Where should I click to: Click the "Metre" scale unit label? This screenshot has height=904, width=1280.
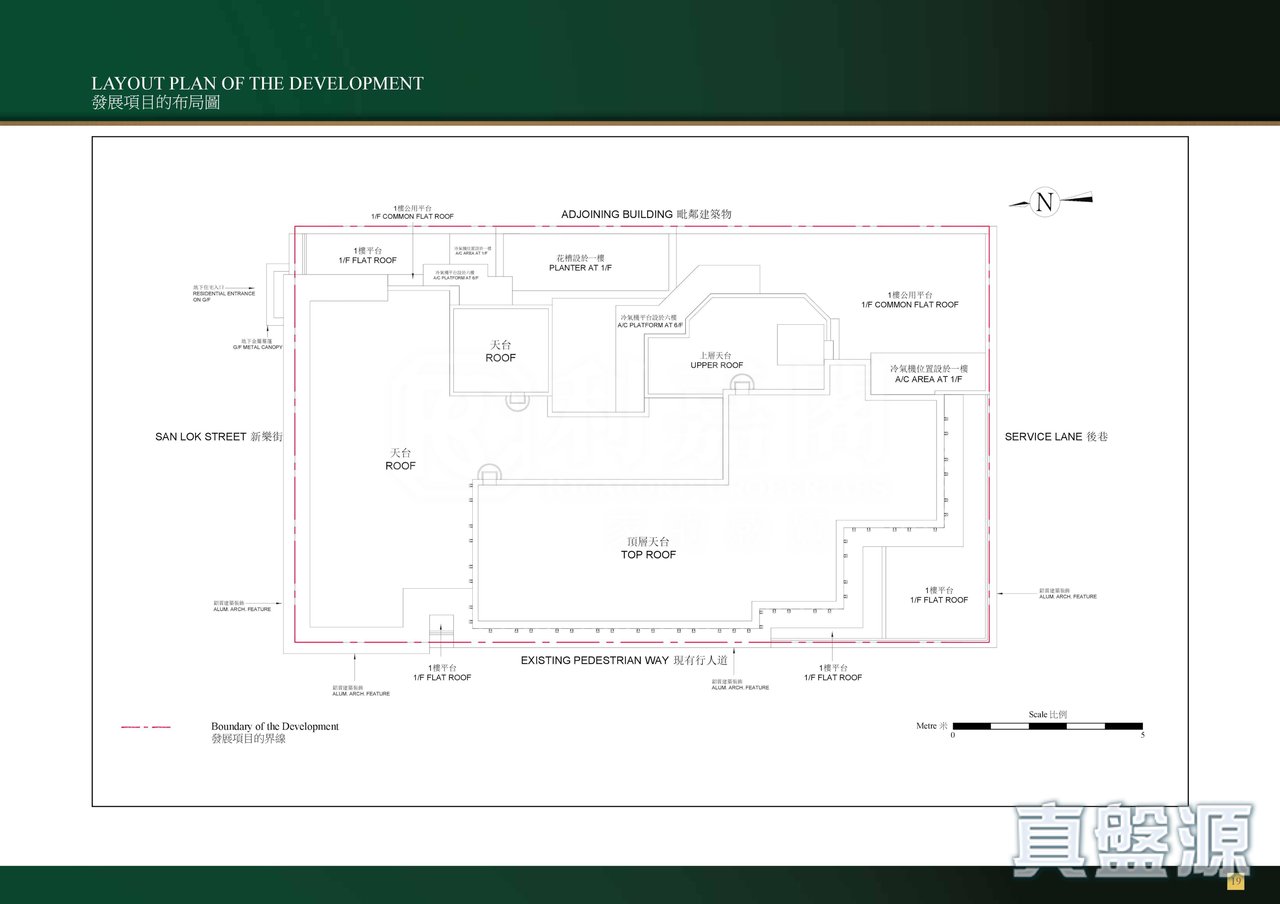[x=927, y=726]
